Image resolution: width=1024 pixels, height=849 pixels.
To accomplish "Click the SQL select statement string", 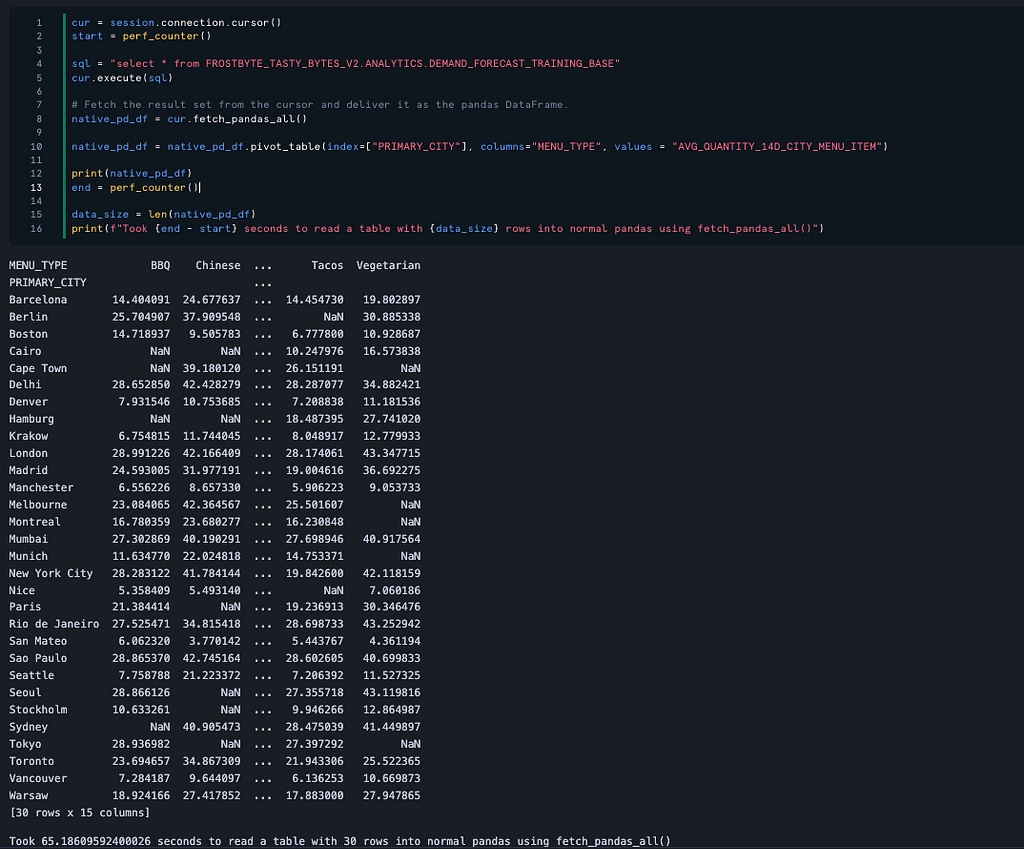I will pos(365,64).
